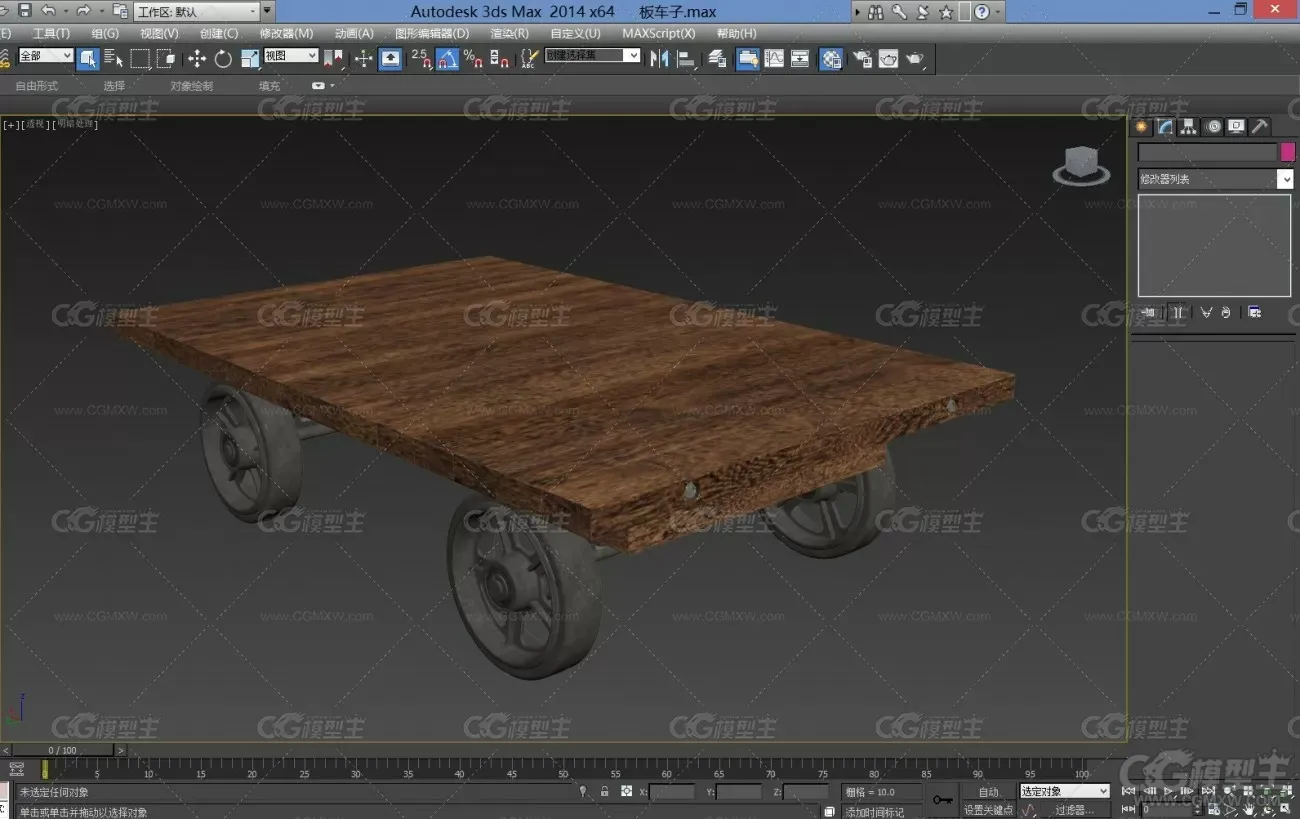Screen dimensions: 1300x819
Task: Open the Material Editor icon
Action: click(x=831, y=59)
